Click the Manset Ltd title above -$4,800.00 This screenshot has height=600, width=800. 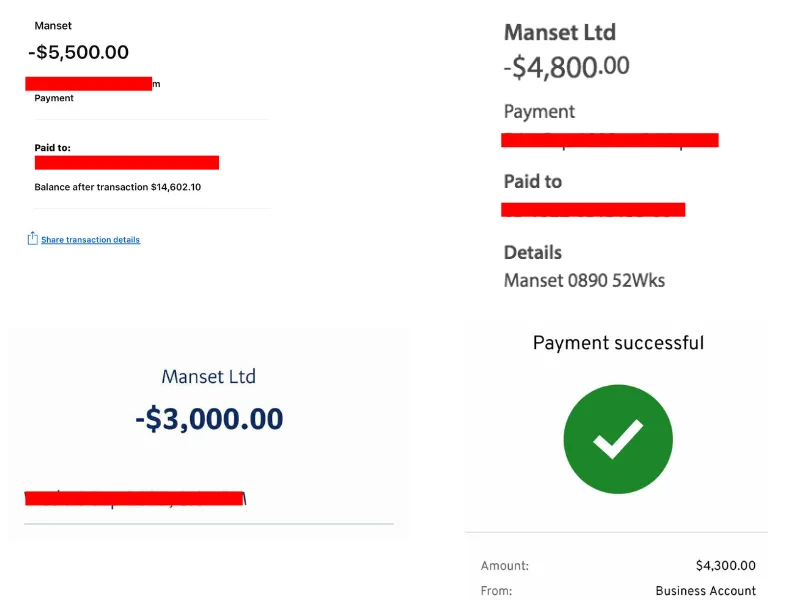click(x=559, y=32)
